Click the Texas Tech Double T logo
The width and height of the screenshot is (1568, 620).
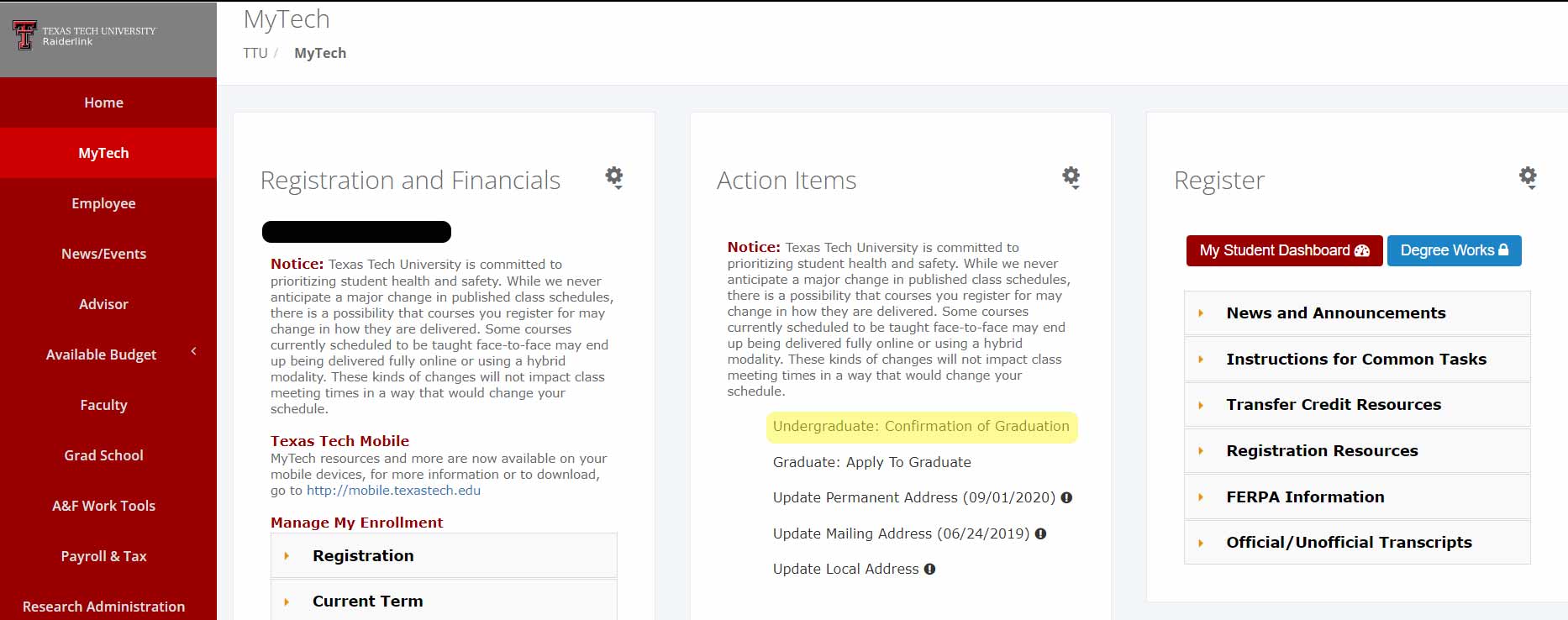click(x=24, y=35)
